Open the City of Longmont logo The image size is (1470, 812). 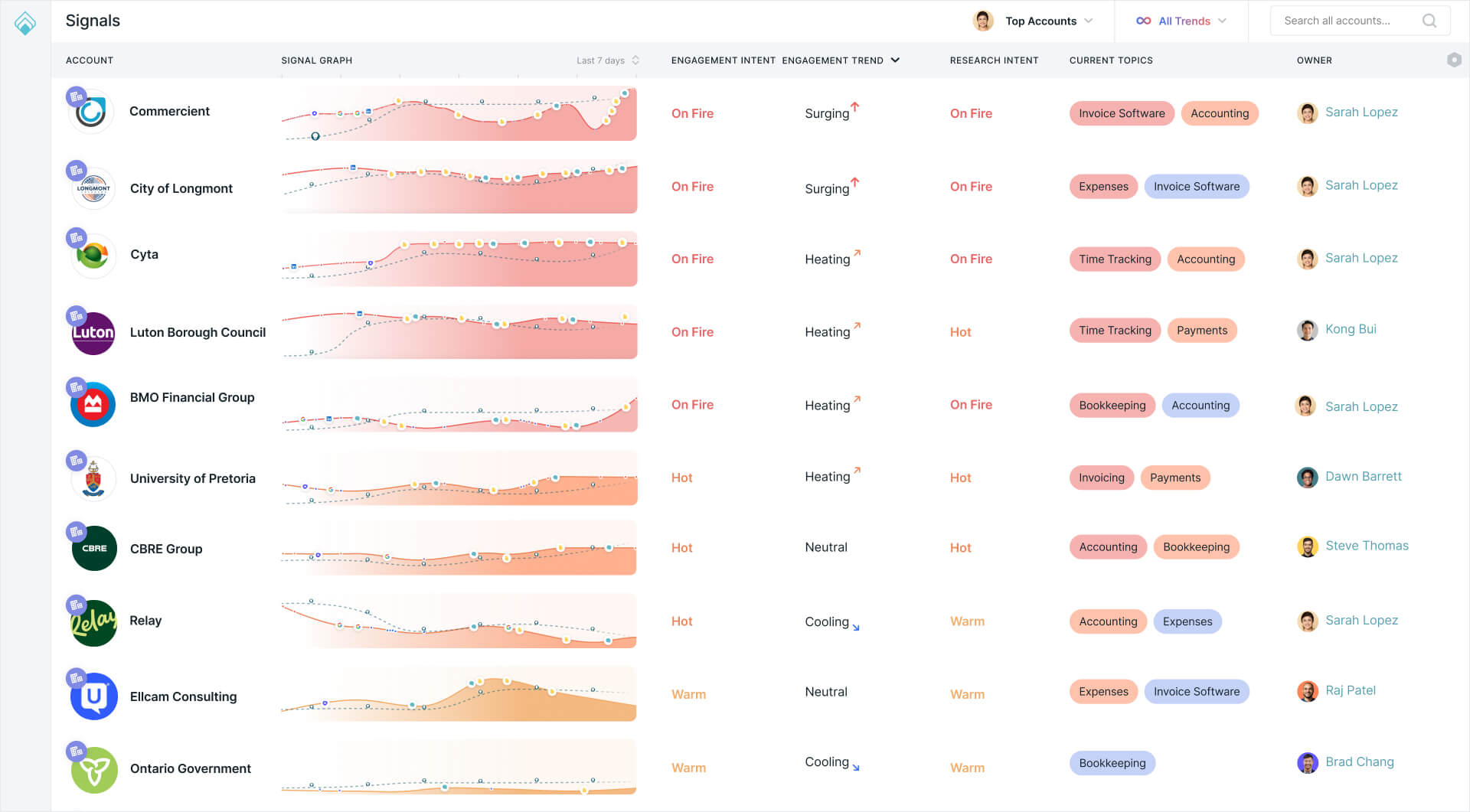point(93,188)
